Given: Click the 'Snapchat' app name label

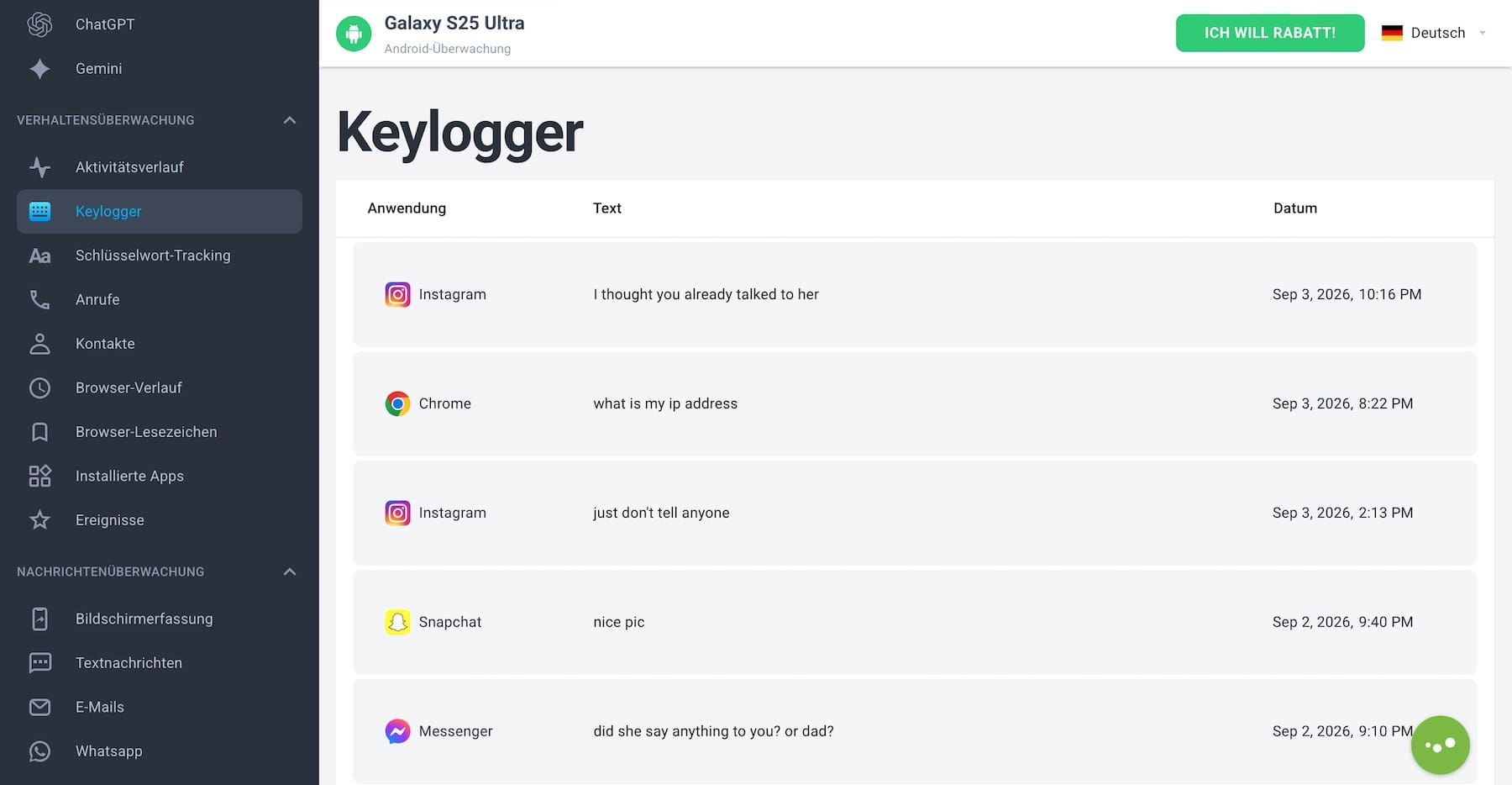Looking at the screenshot, I should coord(450,623).
